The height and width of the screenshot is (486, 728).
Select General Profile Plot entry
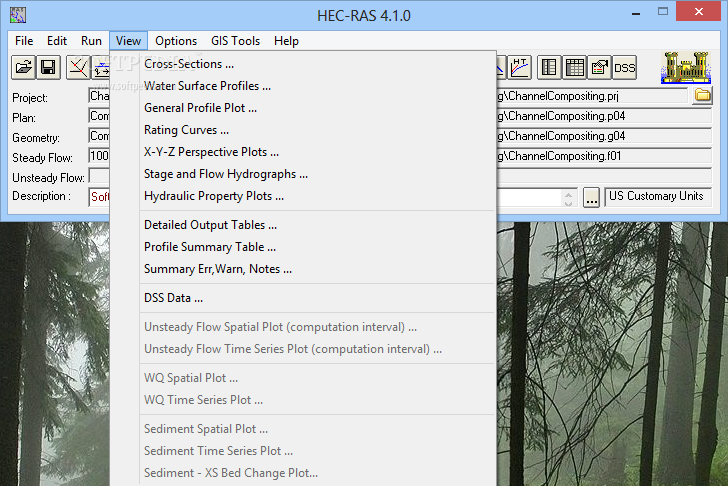click(x=303, y=108)
